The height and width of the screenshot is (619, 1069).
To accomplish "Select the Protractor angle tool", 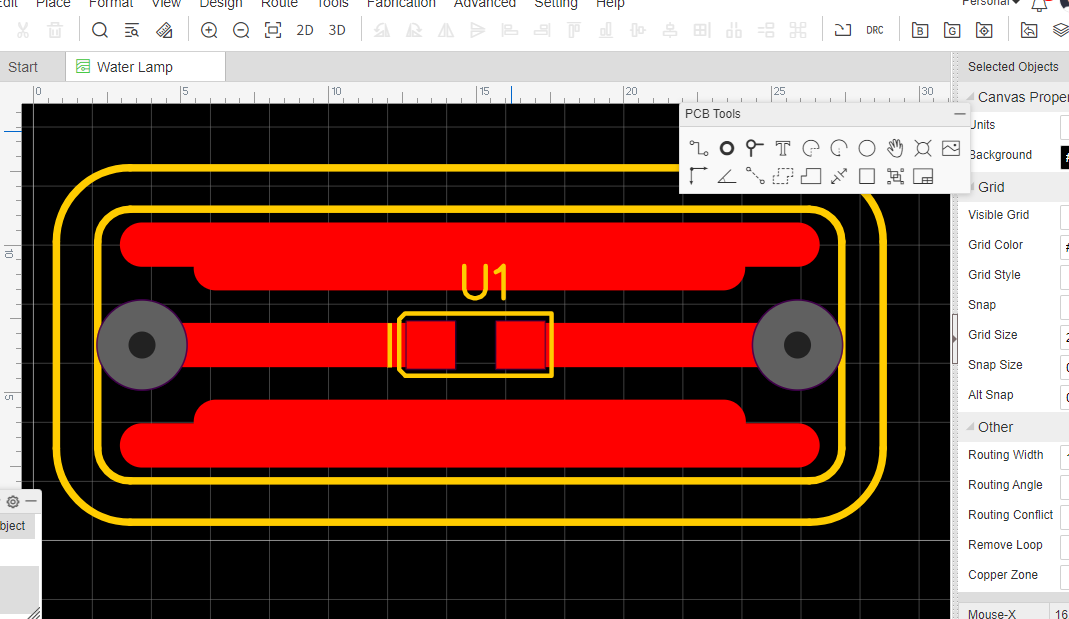I will [727, 177].
